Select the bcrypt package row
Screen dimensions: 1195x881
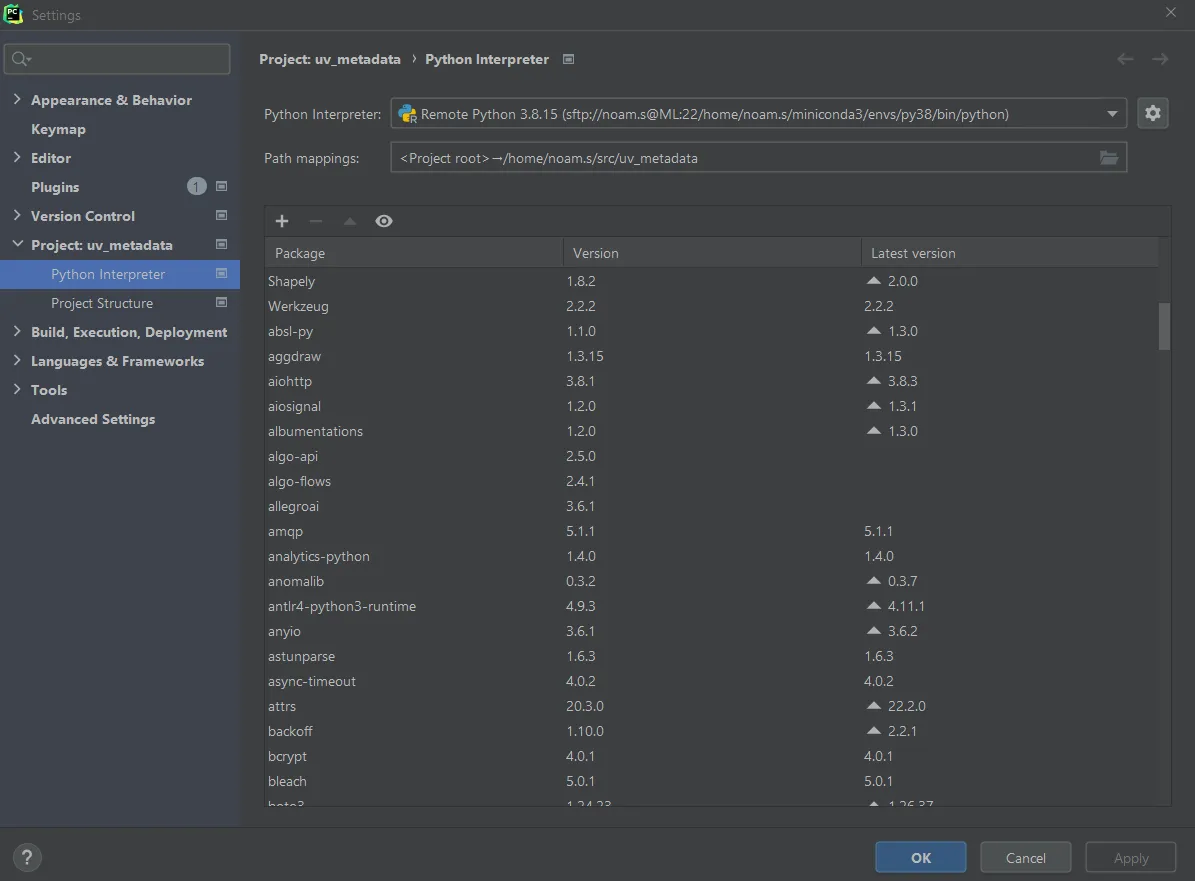(712, 756)
